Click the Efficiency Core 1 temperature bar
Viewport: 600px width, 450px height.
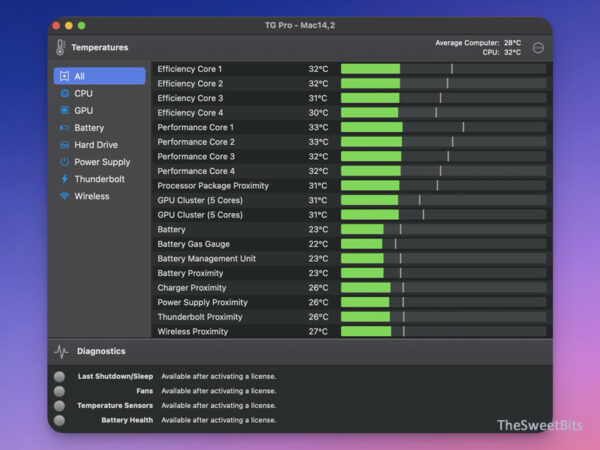(443, 69)
